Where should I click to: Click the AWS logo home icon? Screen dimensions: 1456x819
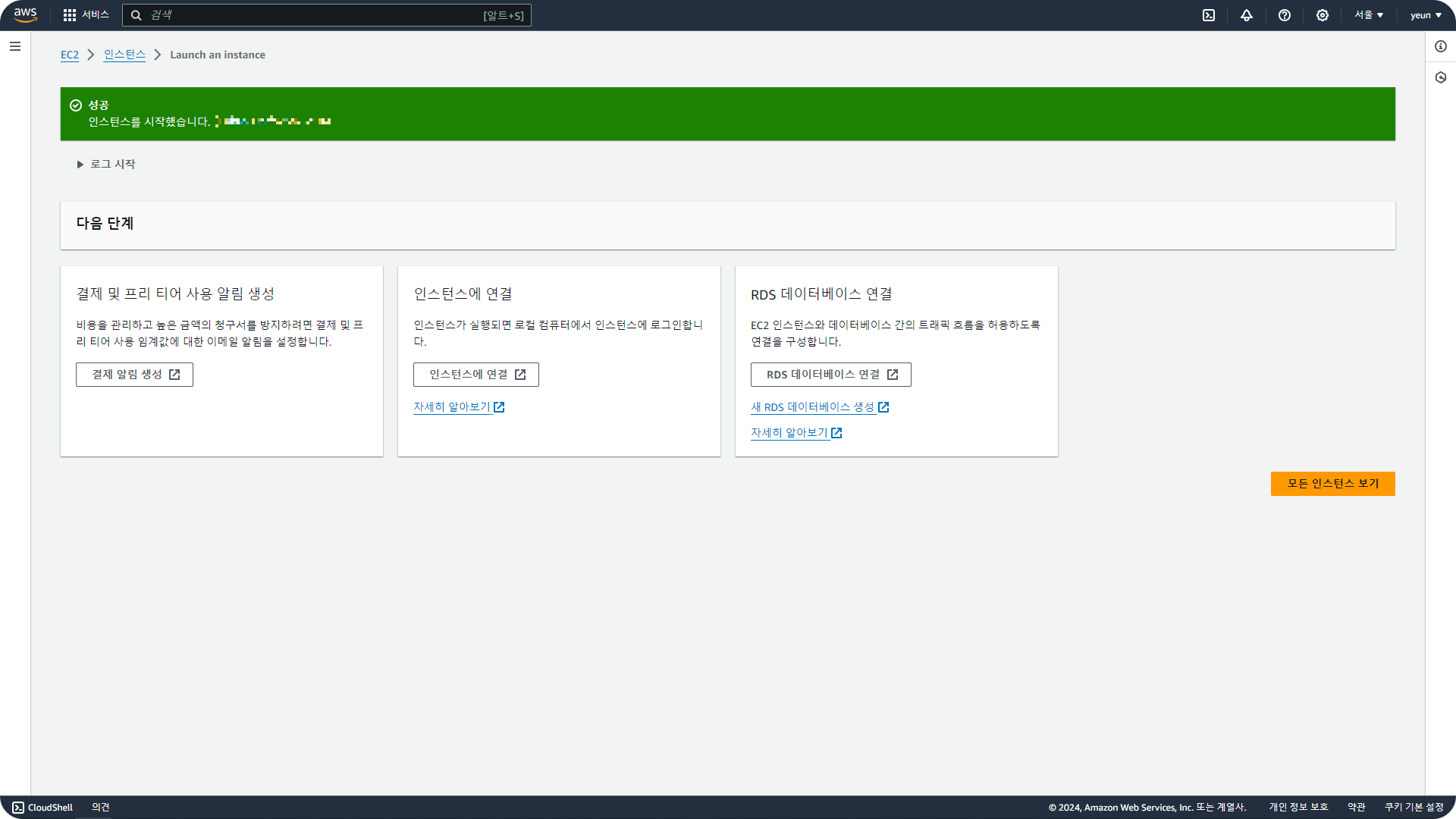pos(25,15)
